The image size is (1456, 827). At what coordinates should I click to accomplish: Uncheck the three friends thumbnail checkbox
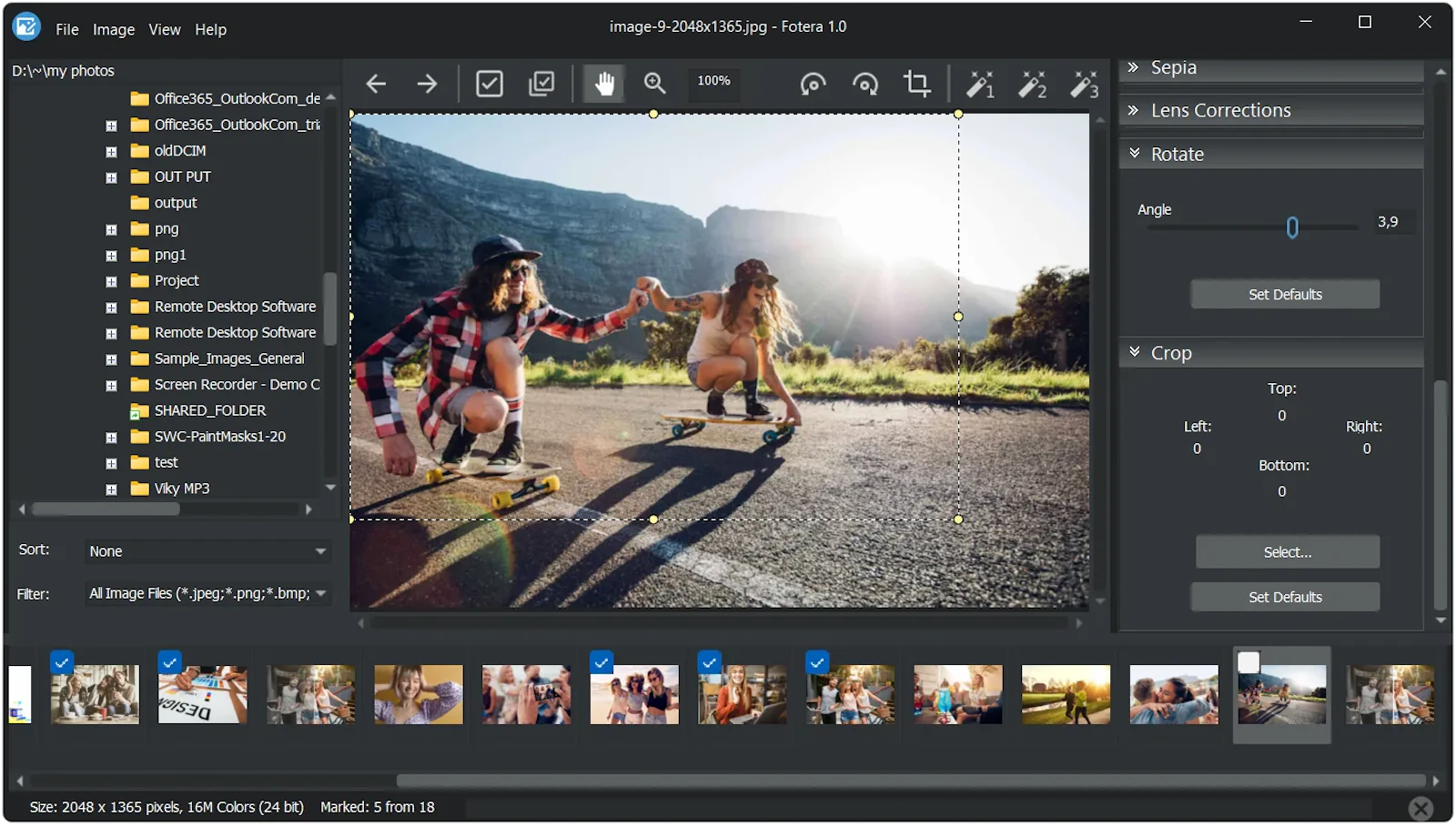(x=817, y=662)
